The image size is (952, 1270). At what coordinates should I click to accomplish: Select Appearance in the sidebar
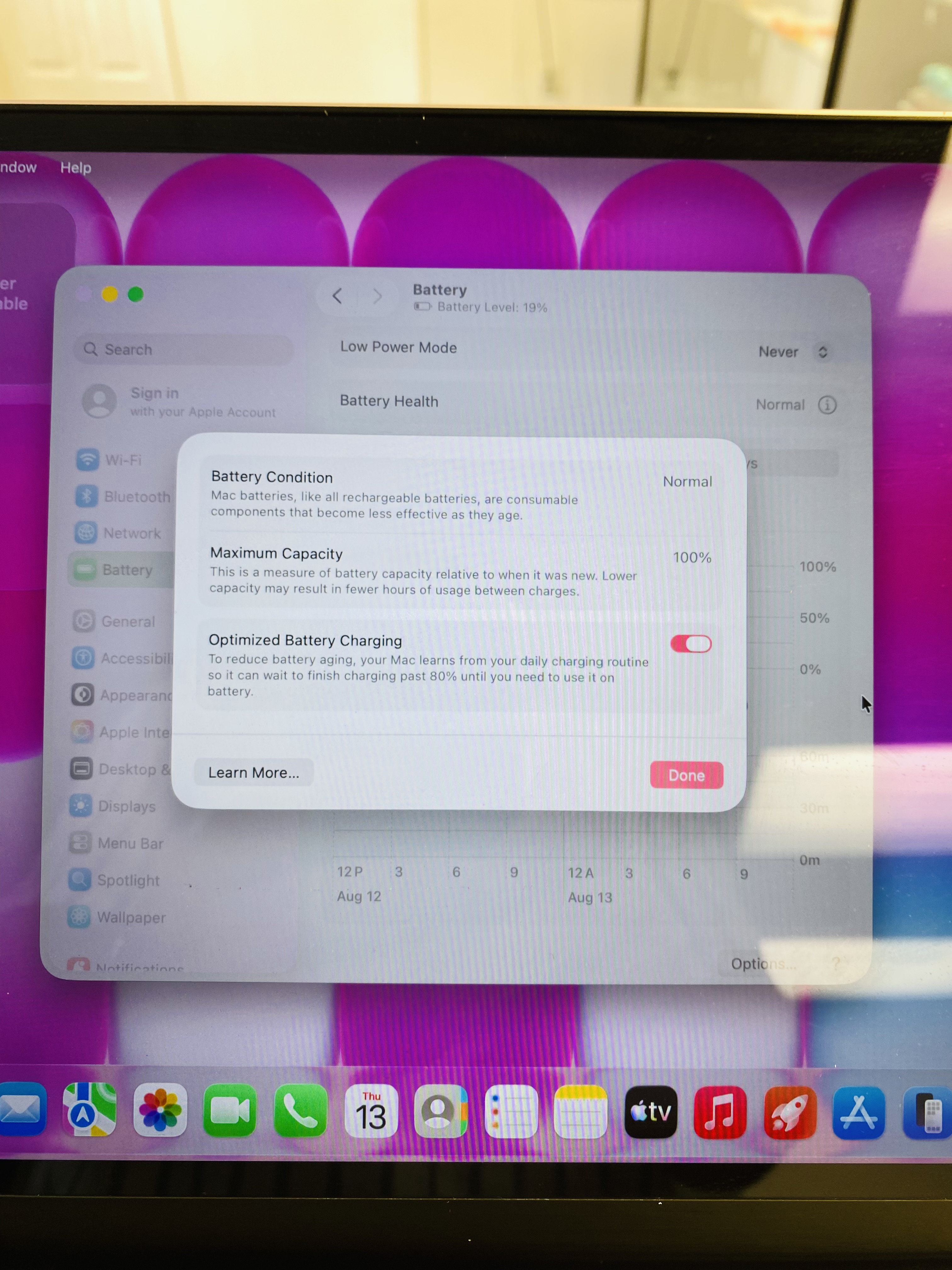point(121,695)
